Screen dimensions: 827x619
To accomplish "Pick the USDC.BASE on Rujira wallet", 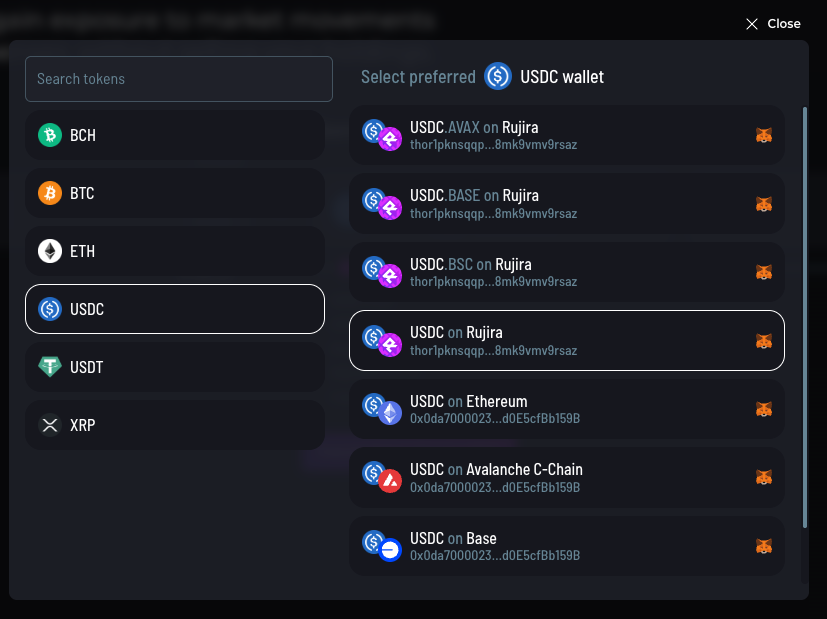I will point(566,203).
